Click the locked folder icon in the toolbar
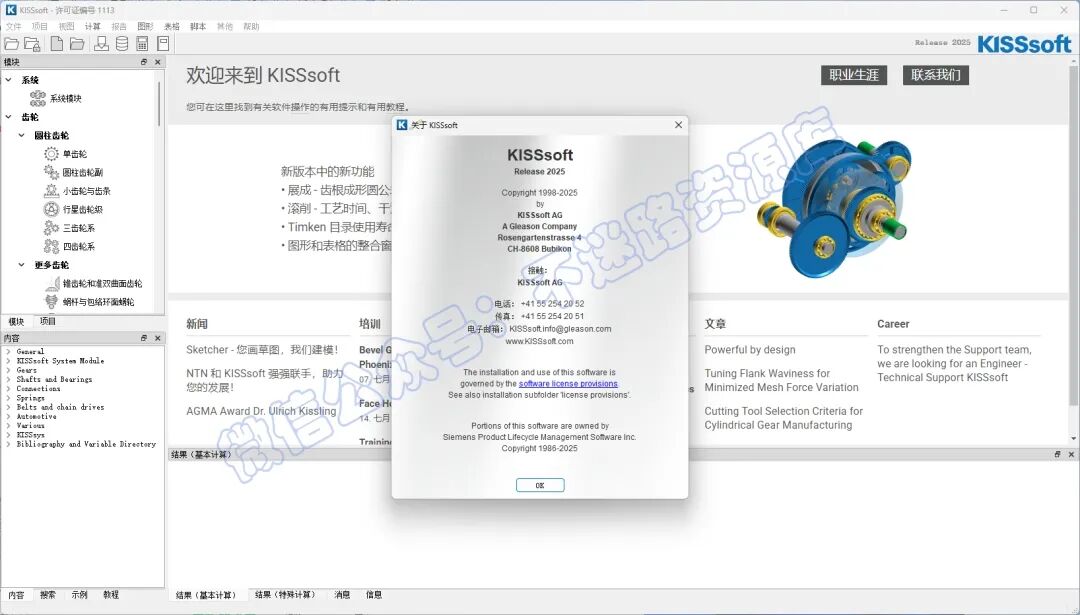This screenshot has height=615, width=1080. click(32, 44)
